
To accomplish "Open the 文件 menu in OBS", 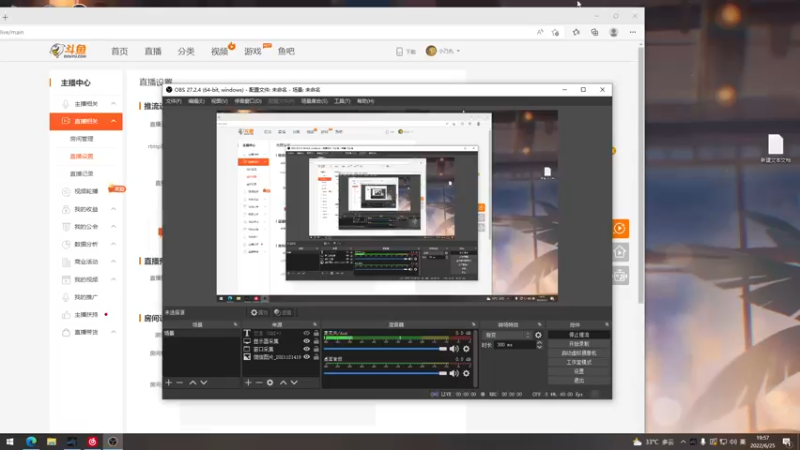I will [x=173, y=101].
